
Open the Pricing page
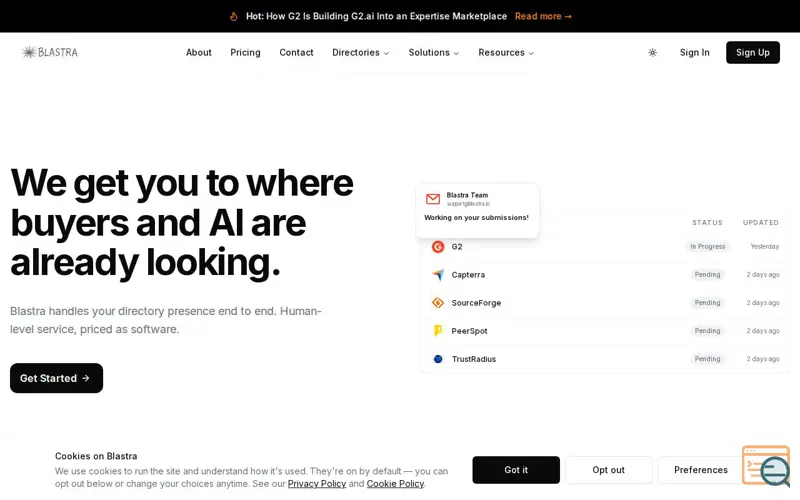(x=245, y=53)
